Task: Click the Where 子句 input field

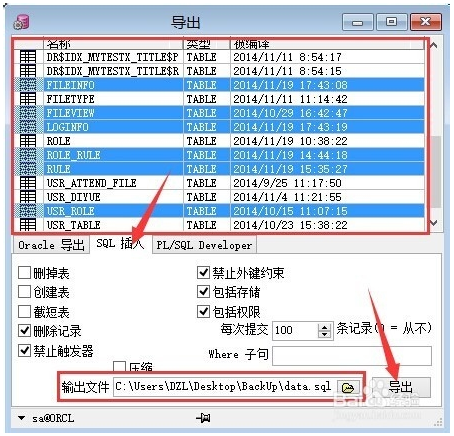Action: click(352, 356)
